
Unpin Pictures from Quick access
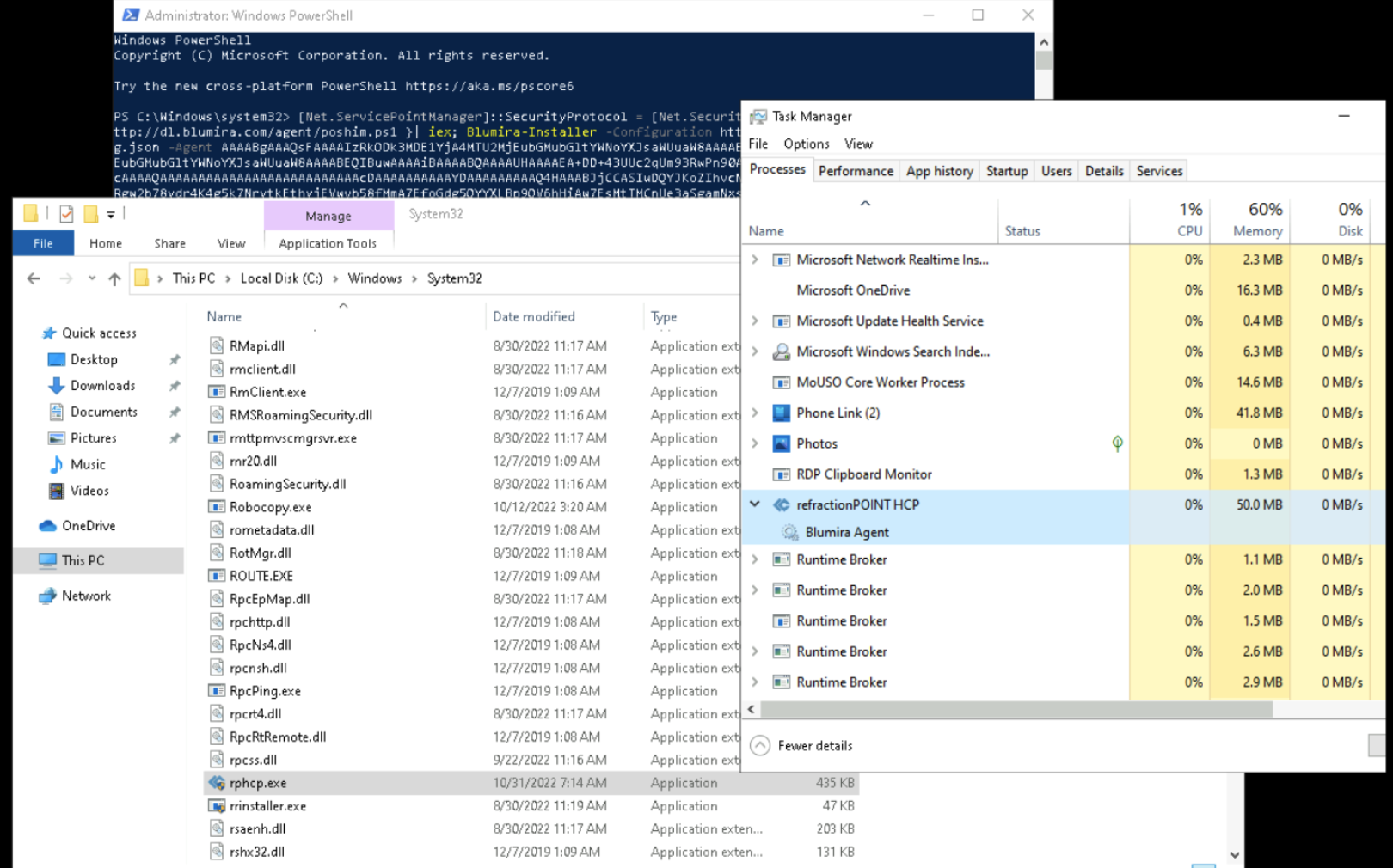pyautogui.click(x=175, y=437)
